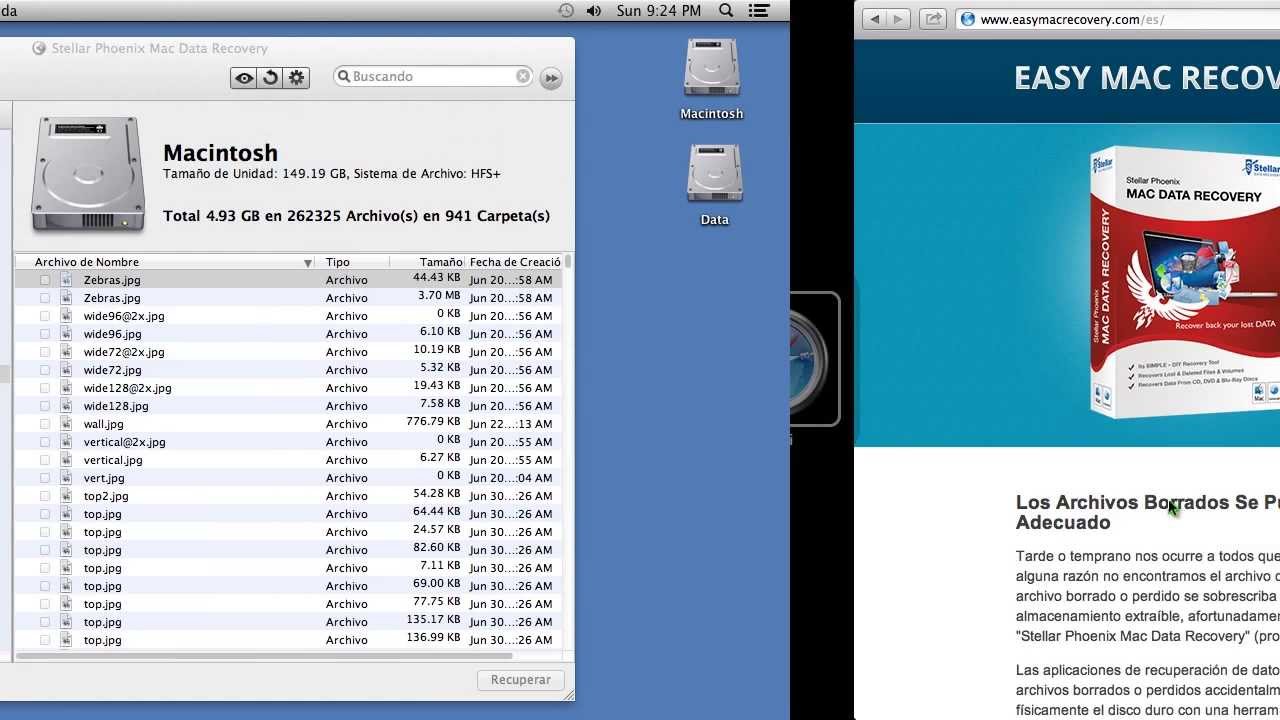Tick the wide96.jpg checkbox

click(45, 334)
